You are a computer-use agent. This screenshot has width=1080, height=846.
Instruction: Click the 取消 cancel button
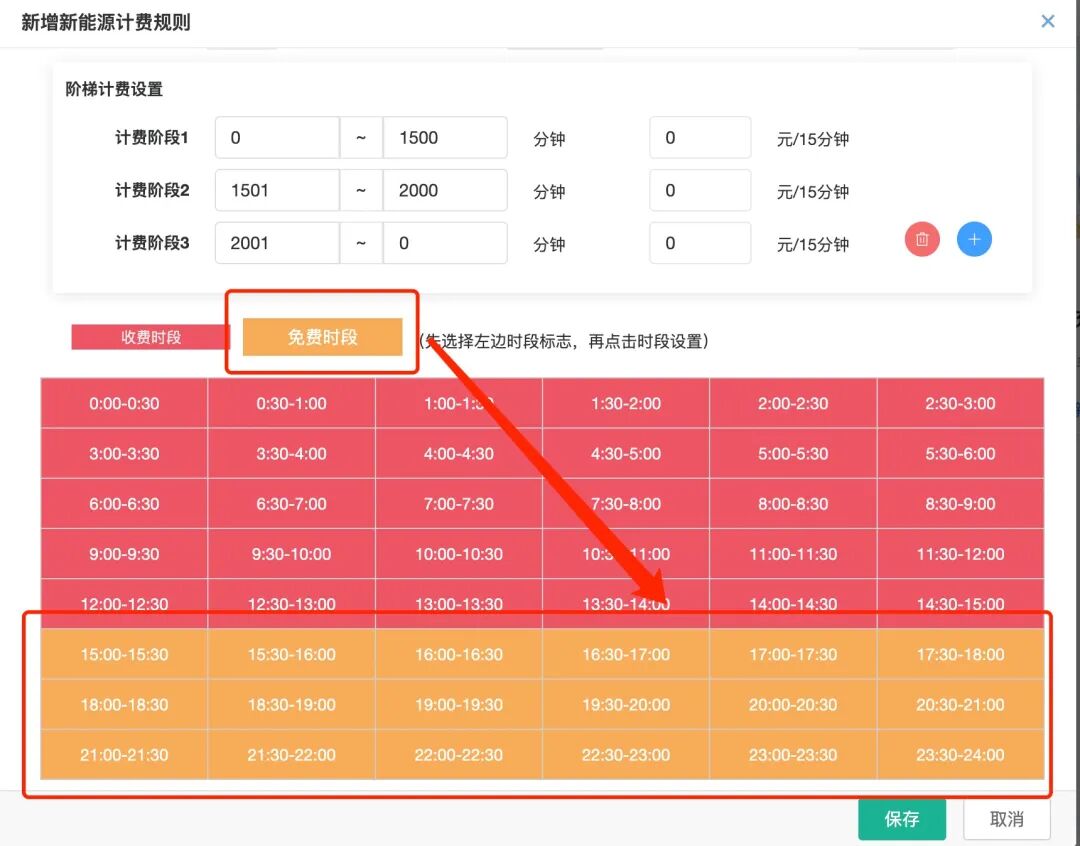point(1006,819)
